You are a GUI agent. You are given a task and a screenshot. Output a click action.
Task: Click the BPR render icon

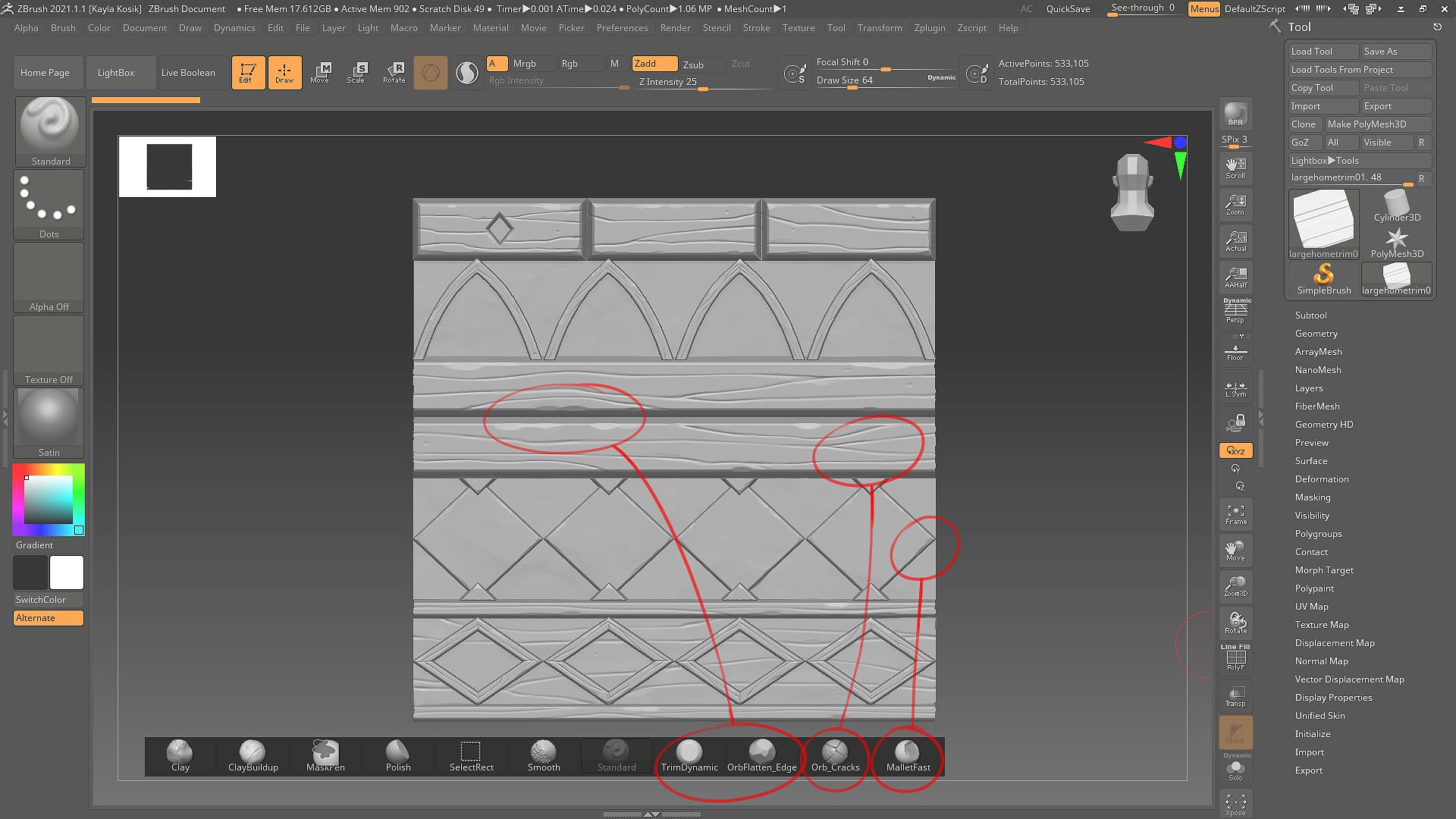pos(1235,114)
